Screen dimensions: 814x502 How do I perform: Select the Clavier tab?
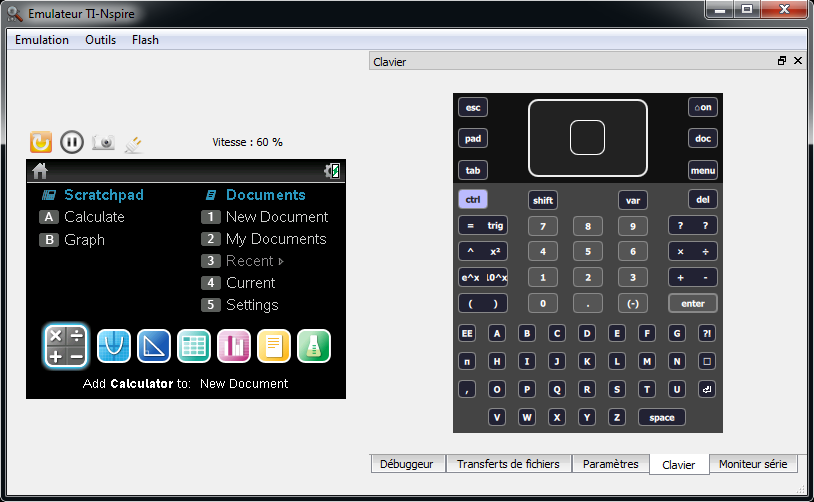(679, 465)
